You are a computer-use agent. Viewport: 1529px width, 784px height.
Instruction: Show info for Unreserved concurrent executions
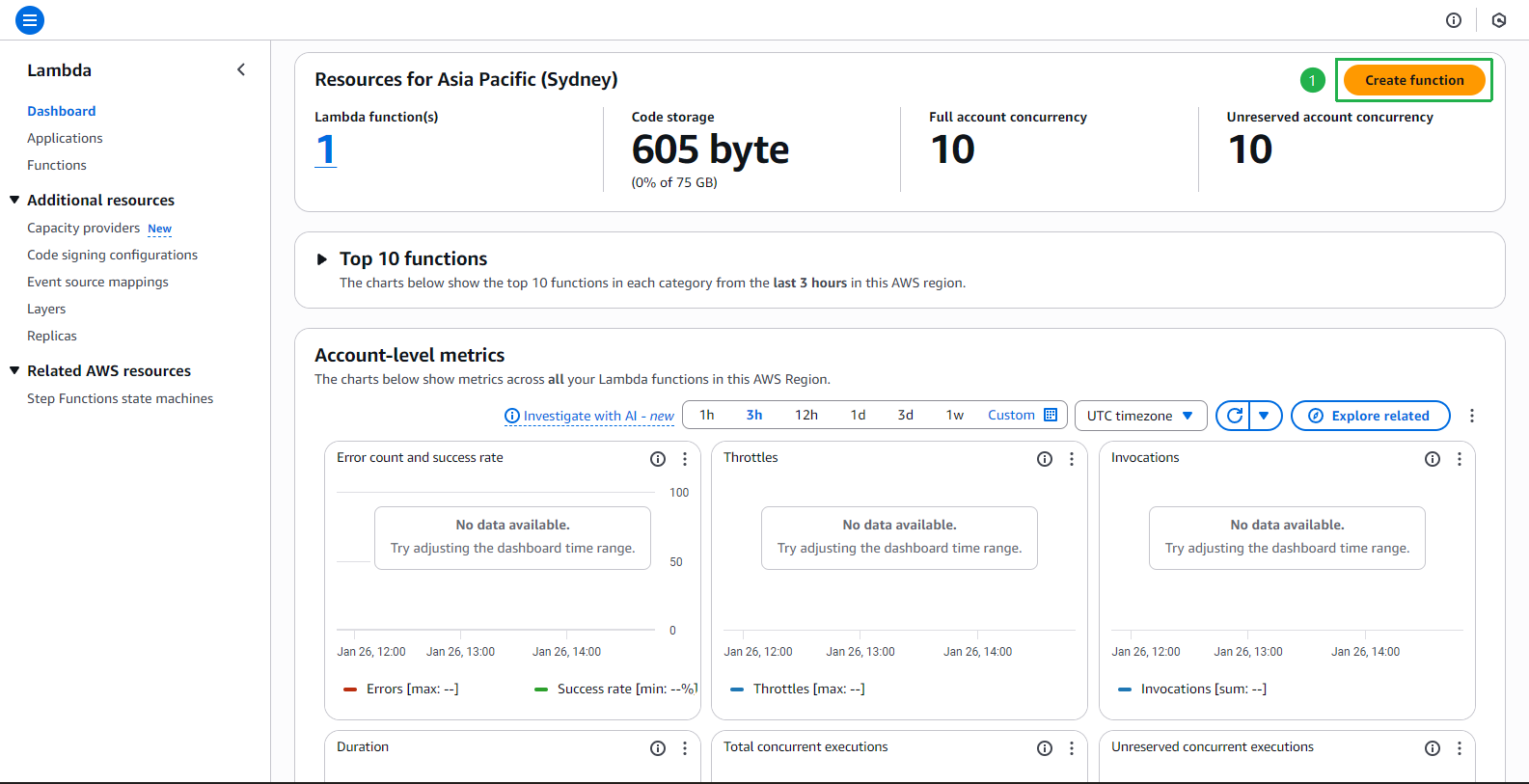pyautogui.click(x=1433, y=748)
